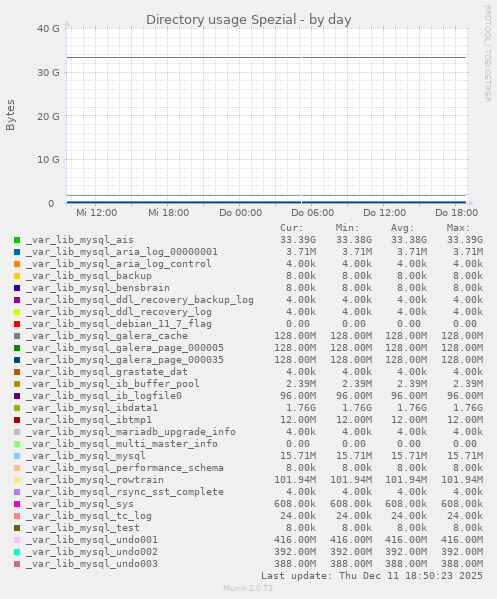Select the _var_lib_mysql_ib_logfile0 label
This screenshot has width=497, height=599.
tap(104, 396)
